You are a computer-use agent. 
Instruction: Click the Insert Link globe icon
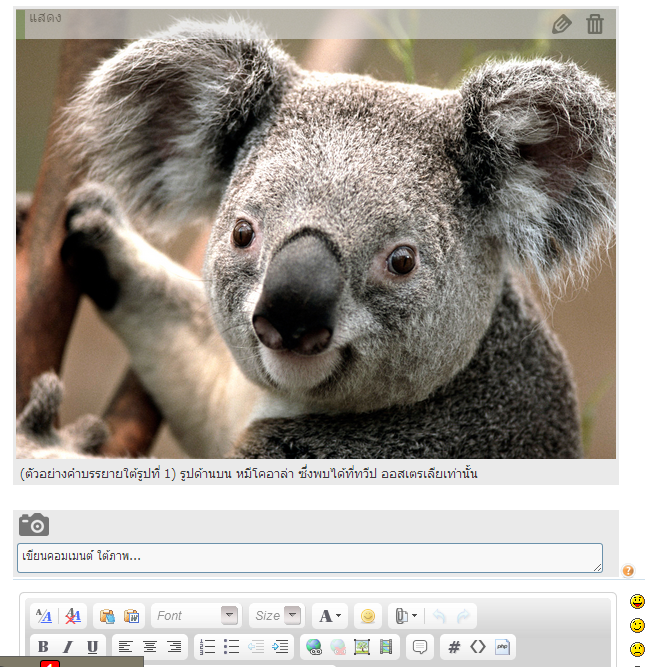coord(314,647)
